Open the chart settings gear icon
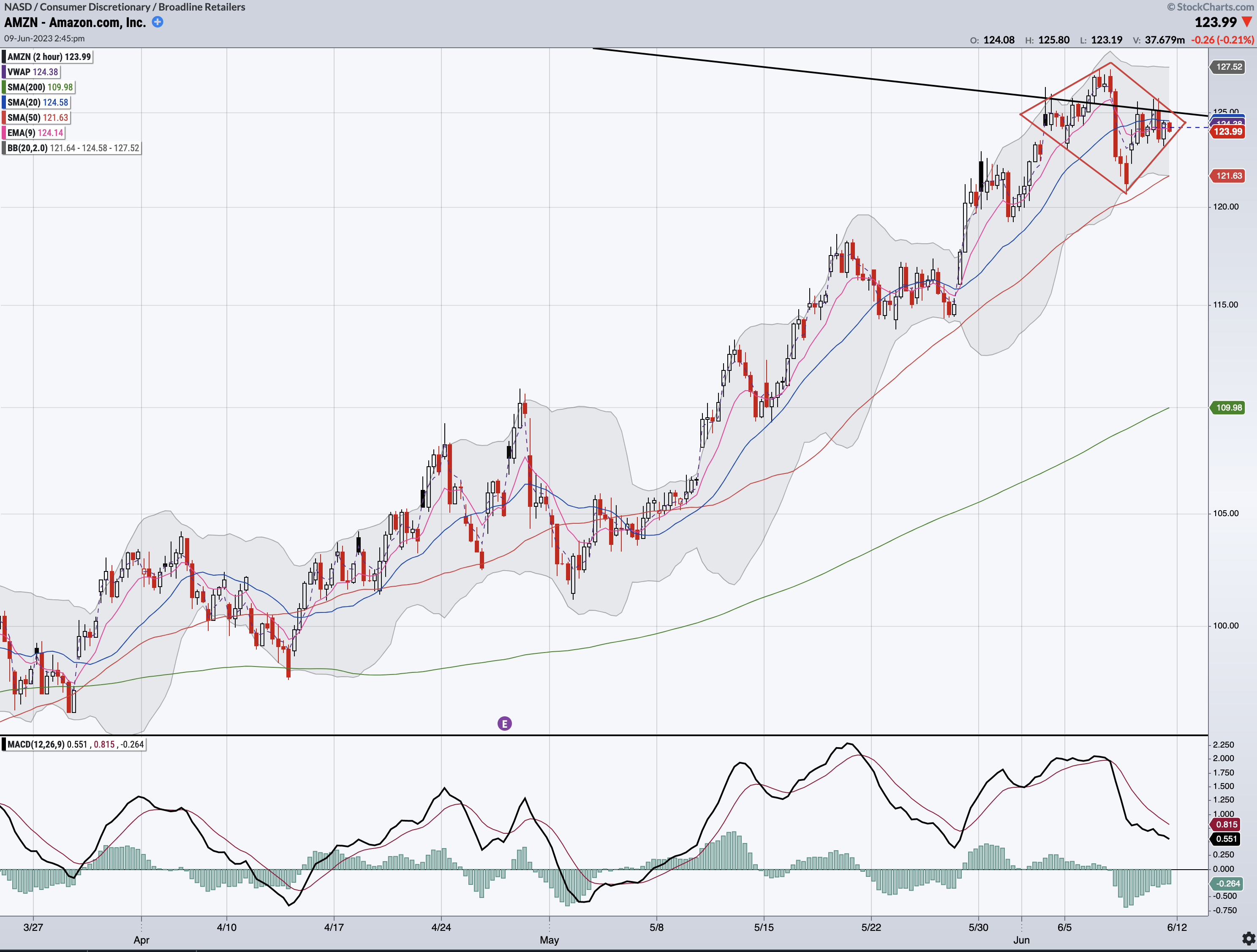The image size is (1257, 952). [1249, 938]
